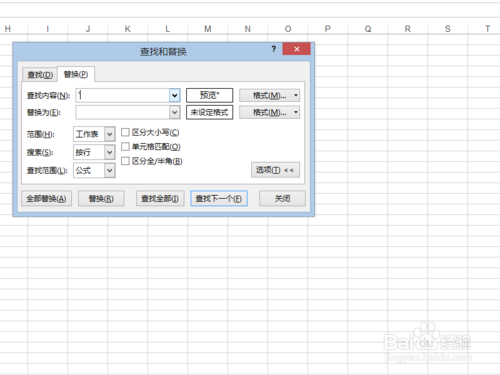Select column header Q
Image resolution: width=500 pixels, height=375 pixels.
pyautogui.click(x=368, y=29)
